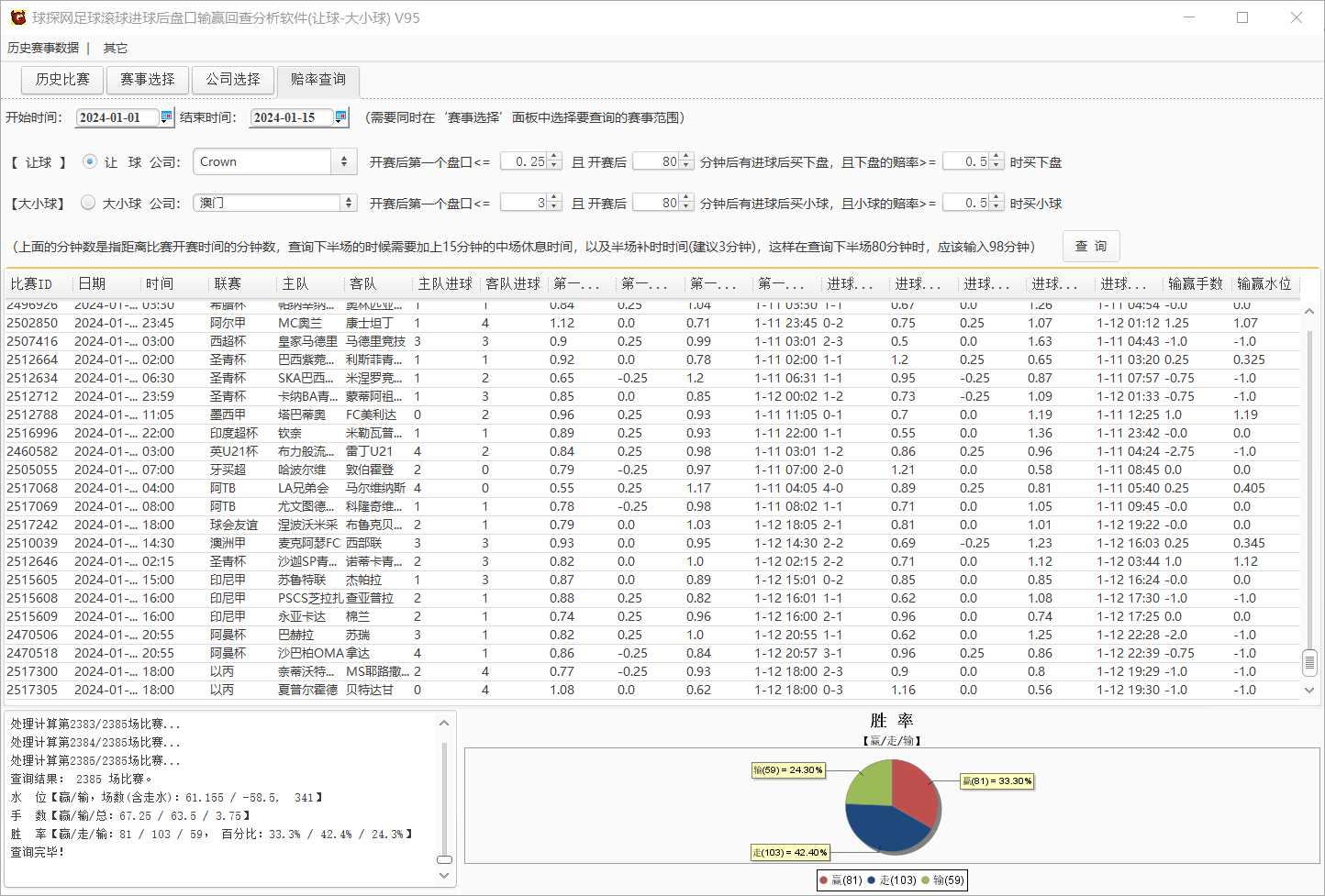Sort by the 比赛ID column header
The image size is (1325, 896).
click(x=39, y=283)
